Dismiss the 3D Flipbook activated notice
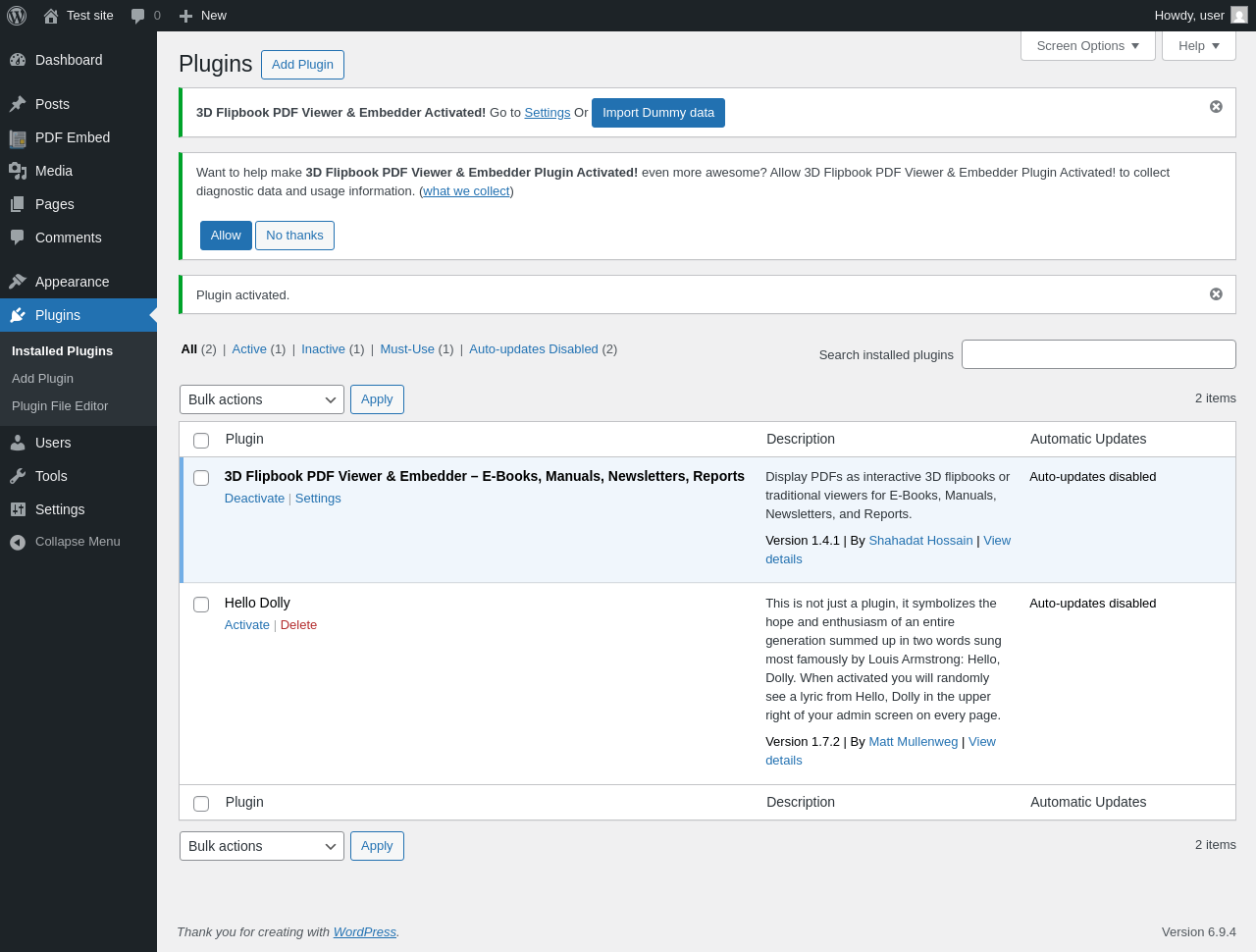 tap(1216, 107)
